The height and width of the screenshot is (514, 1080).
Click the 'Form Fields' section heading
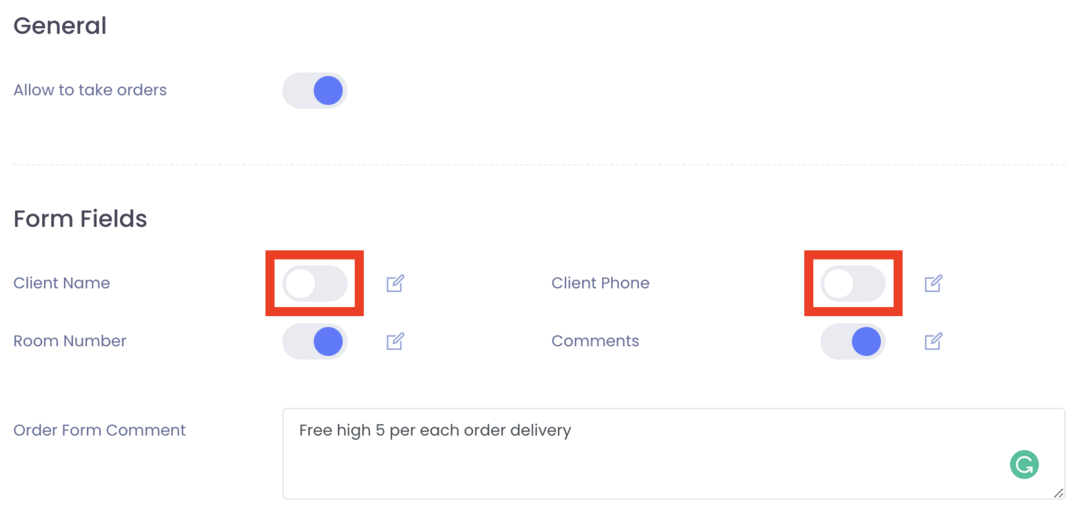click(x=80, y=218)
